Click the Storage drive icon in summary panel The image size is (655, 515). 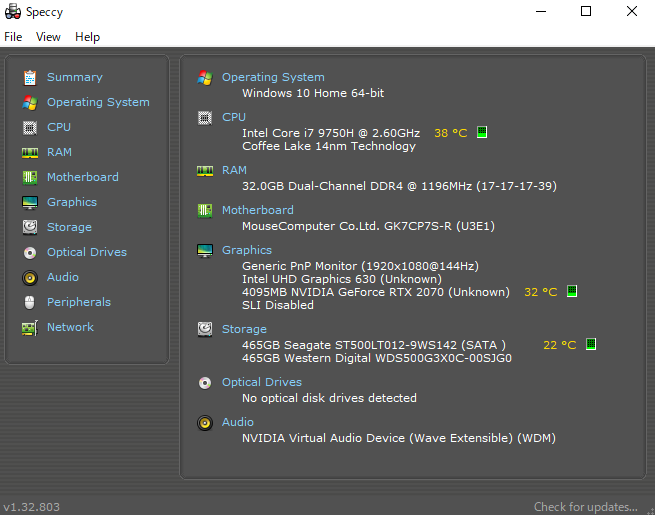(x=205, y=329)
